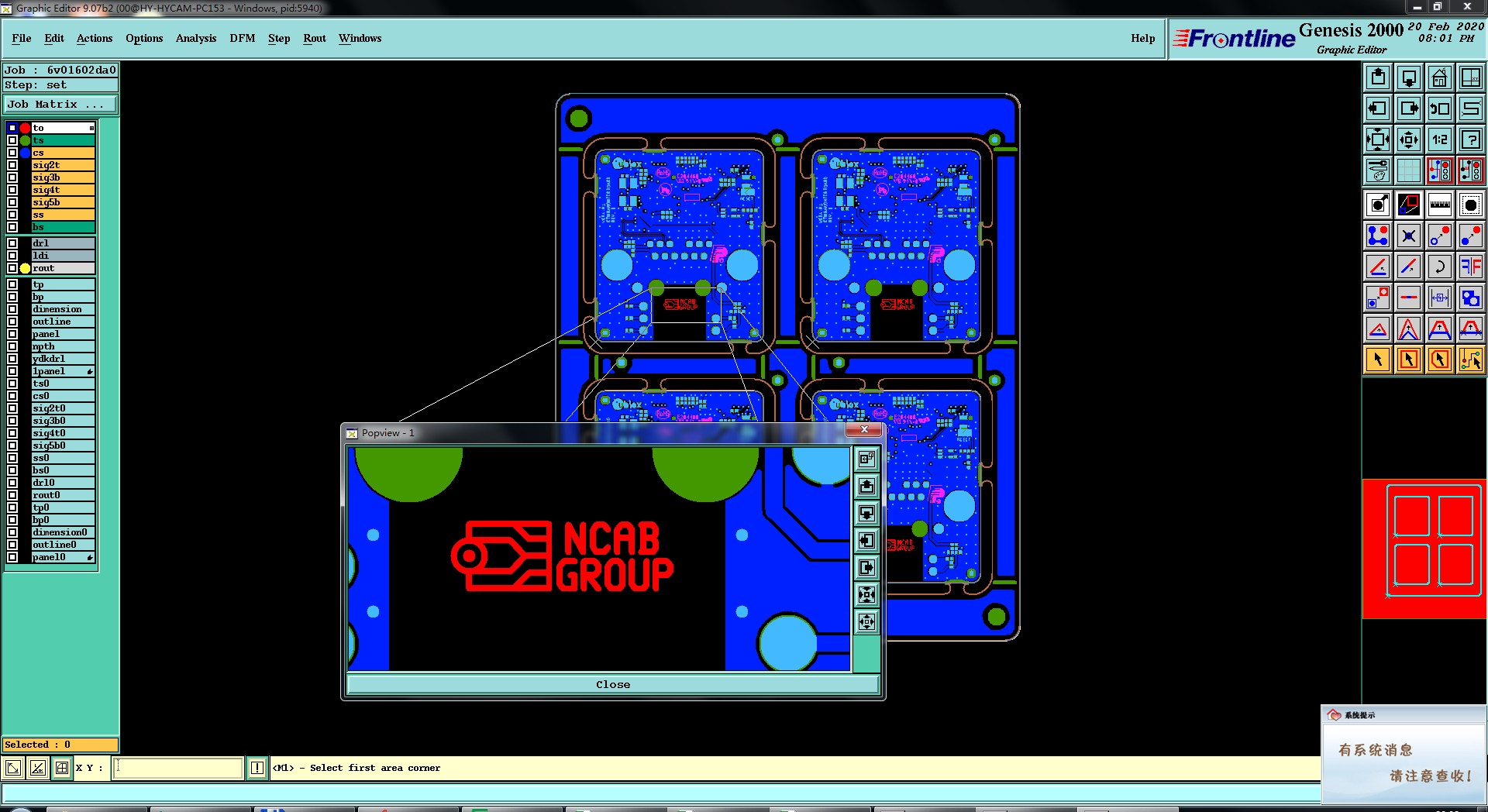Click the Popview zoom out icon
Viewport: 1488px width, 812px height.
tap(866, 621)
